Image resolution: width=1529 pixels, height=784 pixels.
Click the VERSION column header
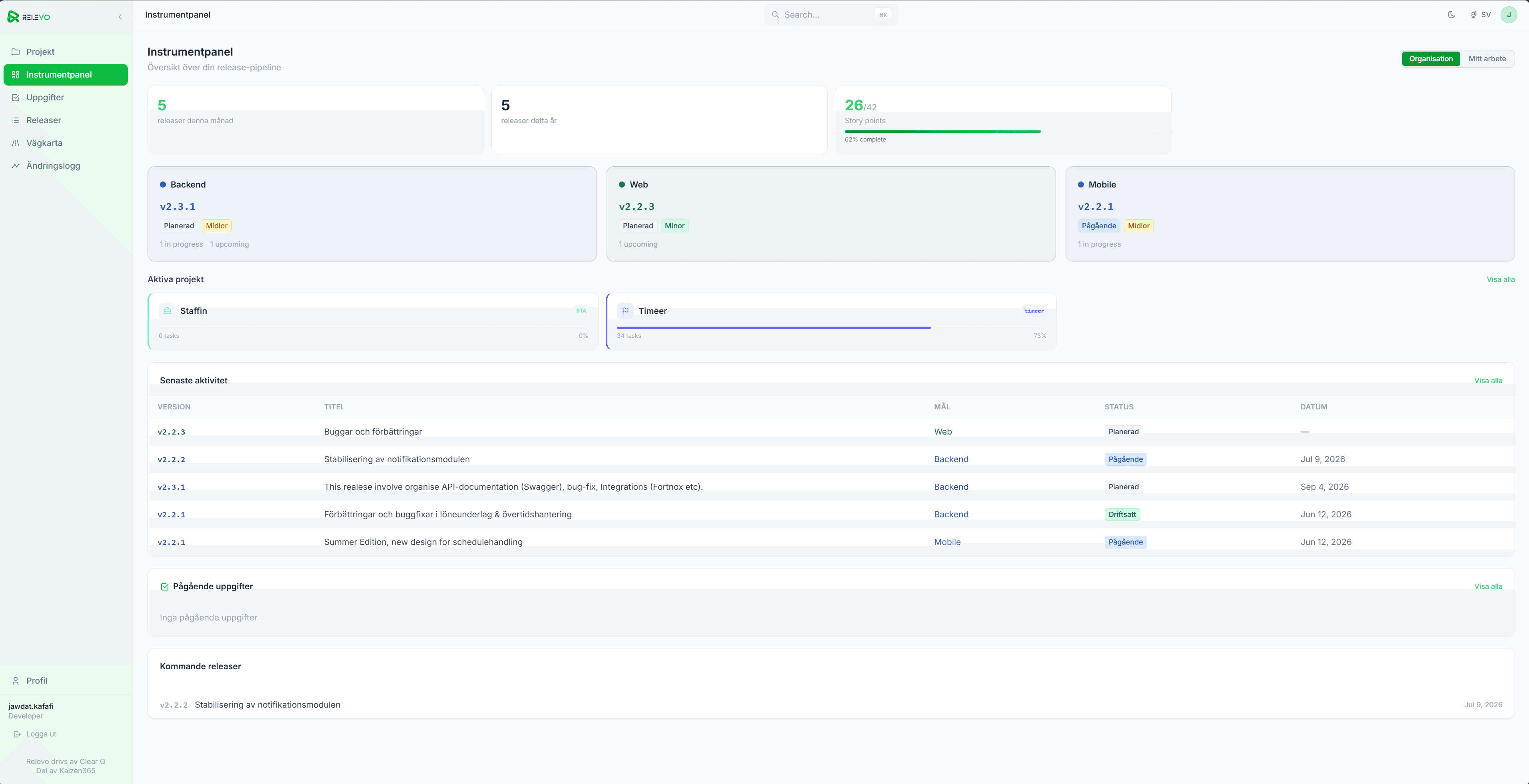(174, 407)
